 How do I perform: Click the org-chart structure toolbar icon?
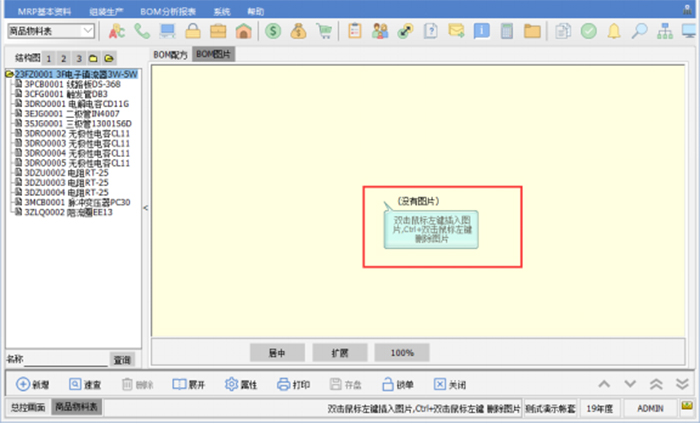[665, 31]
